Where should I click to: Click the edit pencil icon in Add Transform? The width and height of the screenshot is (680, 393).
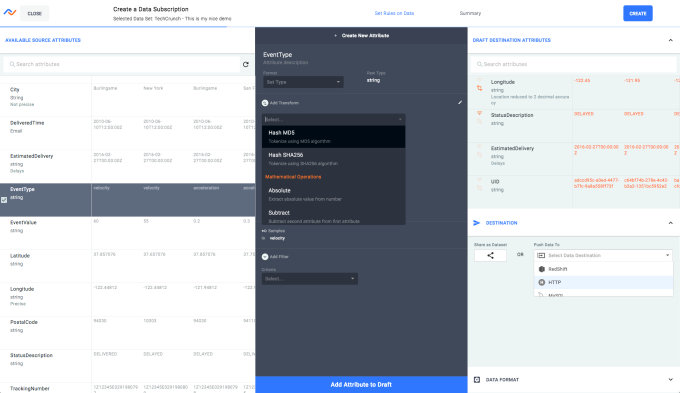[460, 103]
